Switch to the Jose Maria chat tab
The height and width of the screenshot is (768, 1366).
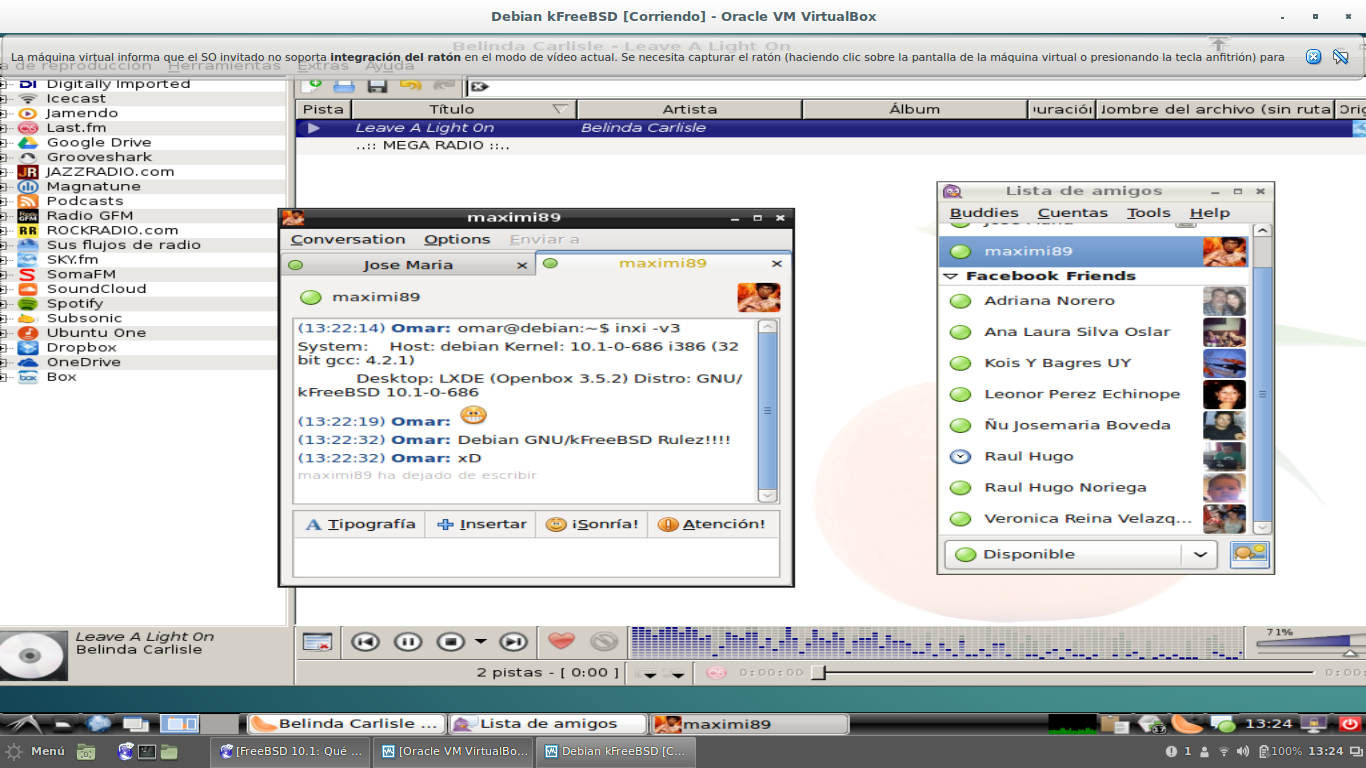coord(408,265)
